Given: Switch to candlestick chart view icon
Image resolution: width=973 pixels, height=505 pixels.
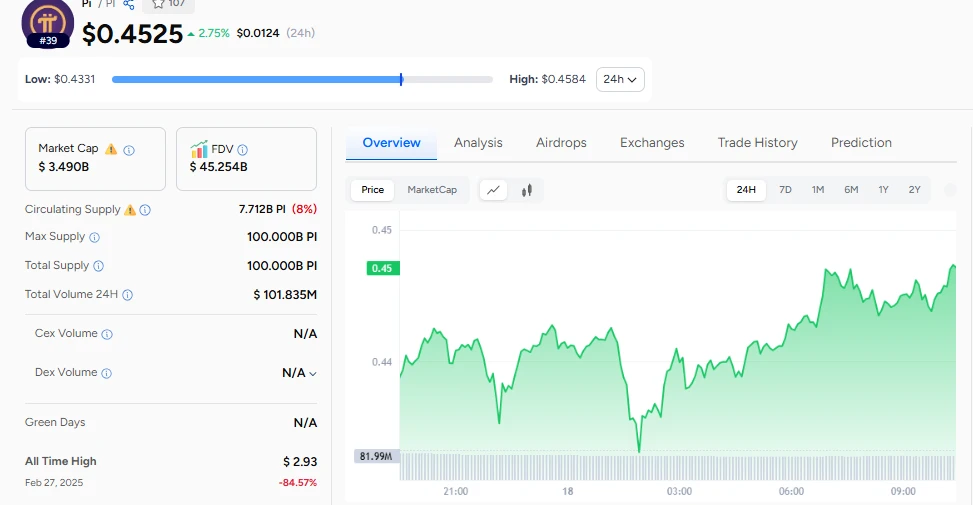Looking at the screenshot, I should [527, 190].
